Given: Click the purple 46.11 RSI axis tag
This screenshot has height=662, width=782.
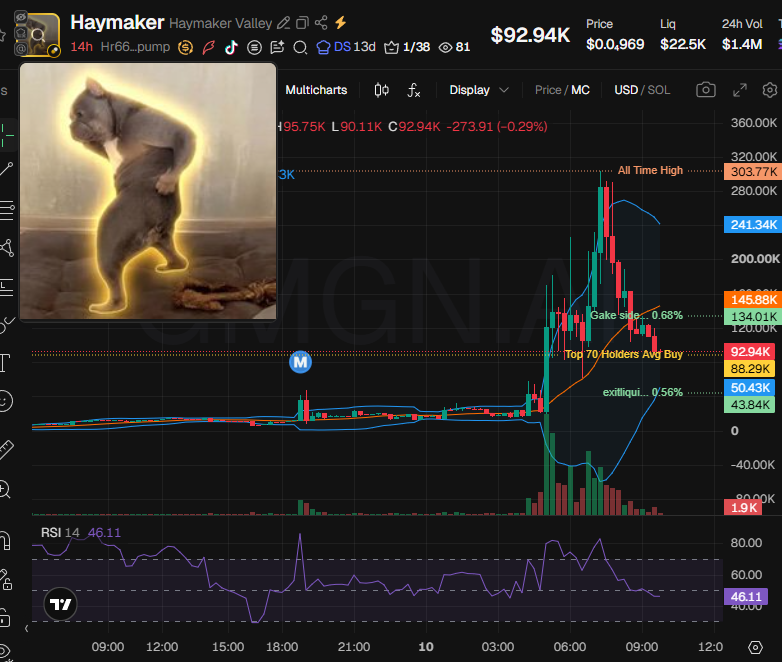Looking at the screenshot, I should (x=746, y=597).
